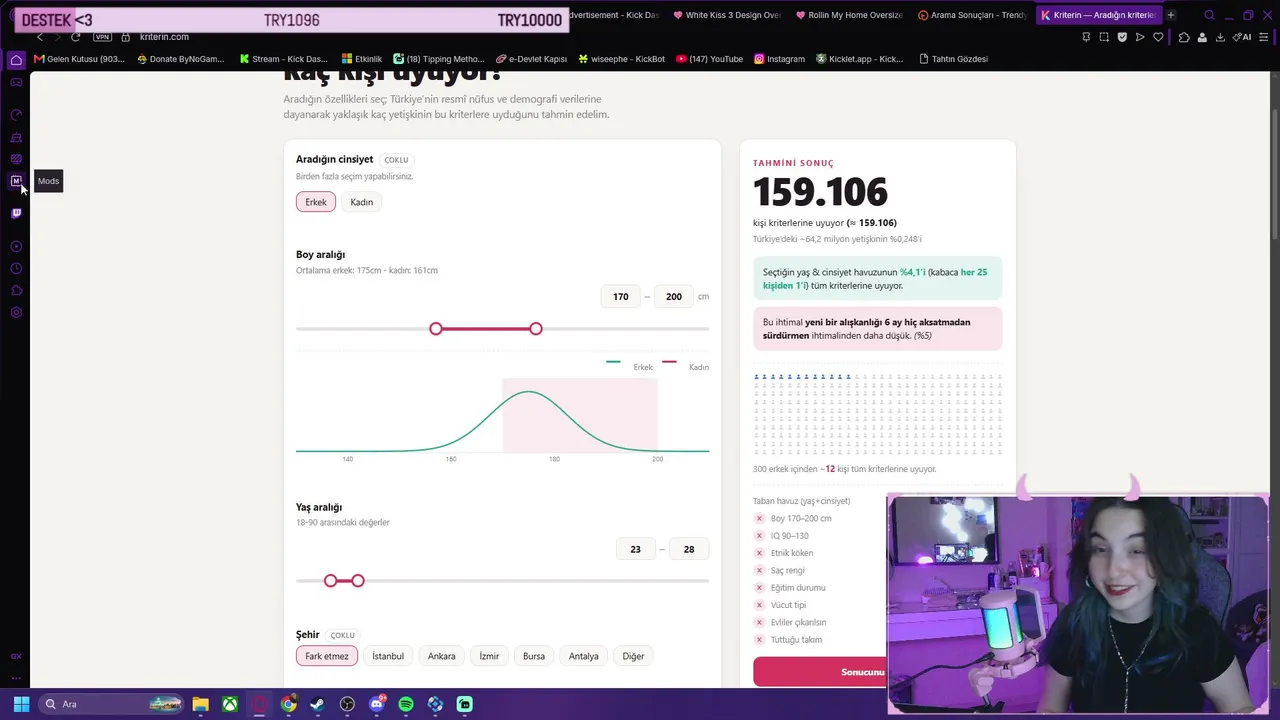Open Spotify from the taskbar
1280x720 pixels.
pyautogui.click(x=406, y=704)
